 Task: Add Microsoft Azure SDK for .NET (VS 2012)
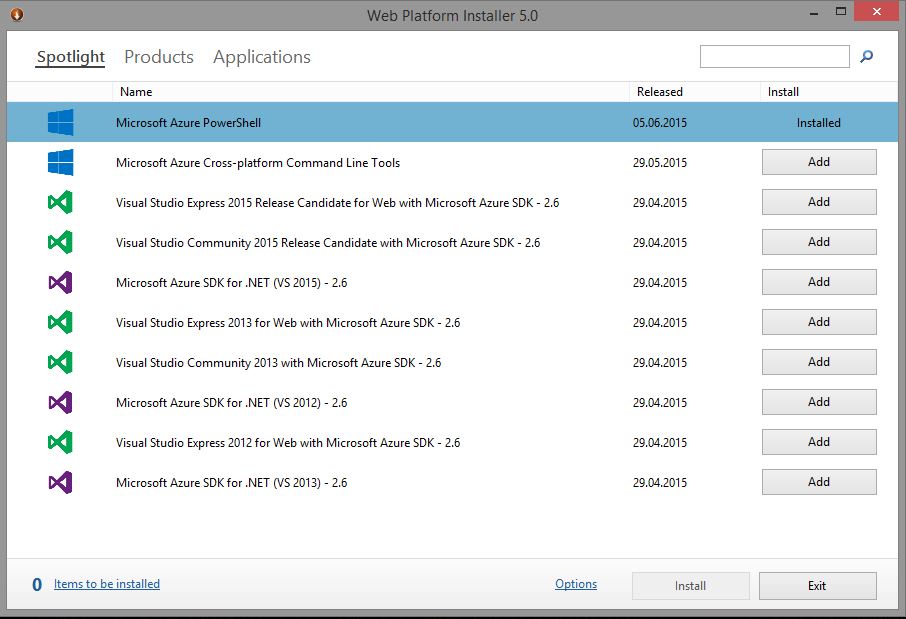point(819,402)
